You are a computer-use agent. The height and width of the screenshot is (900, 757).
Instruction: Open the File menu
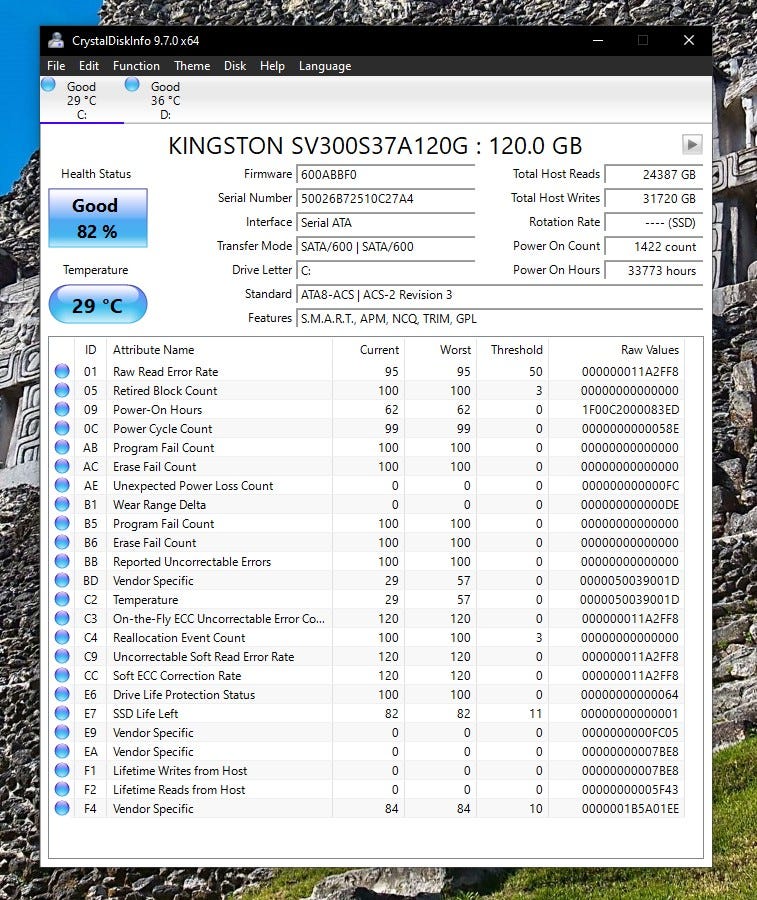tap(56, 66)
